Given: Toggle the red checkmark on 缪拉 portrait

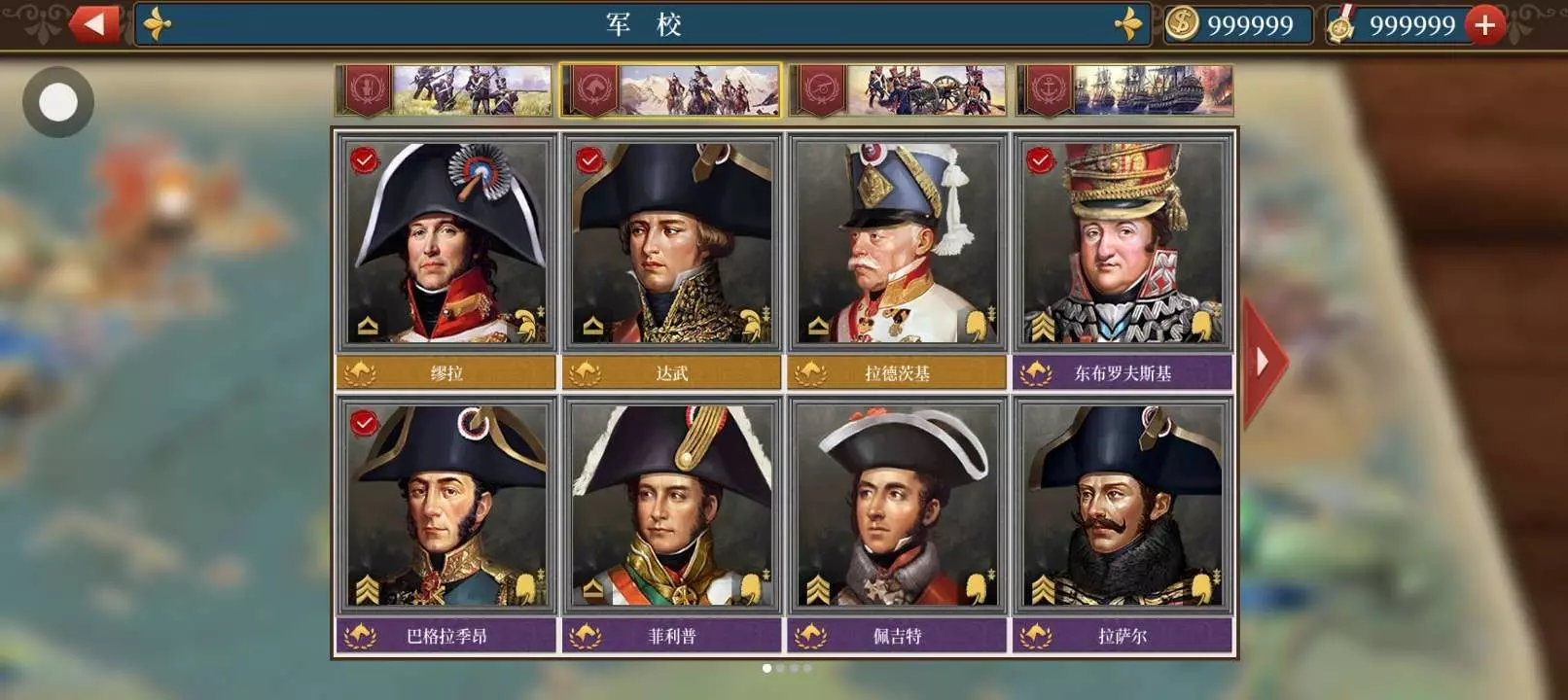Looking at the screenshot, I should (x=364, y=159).
